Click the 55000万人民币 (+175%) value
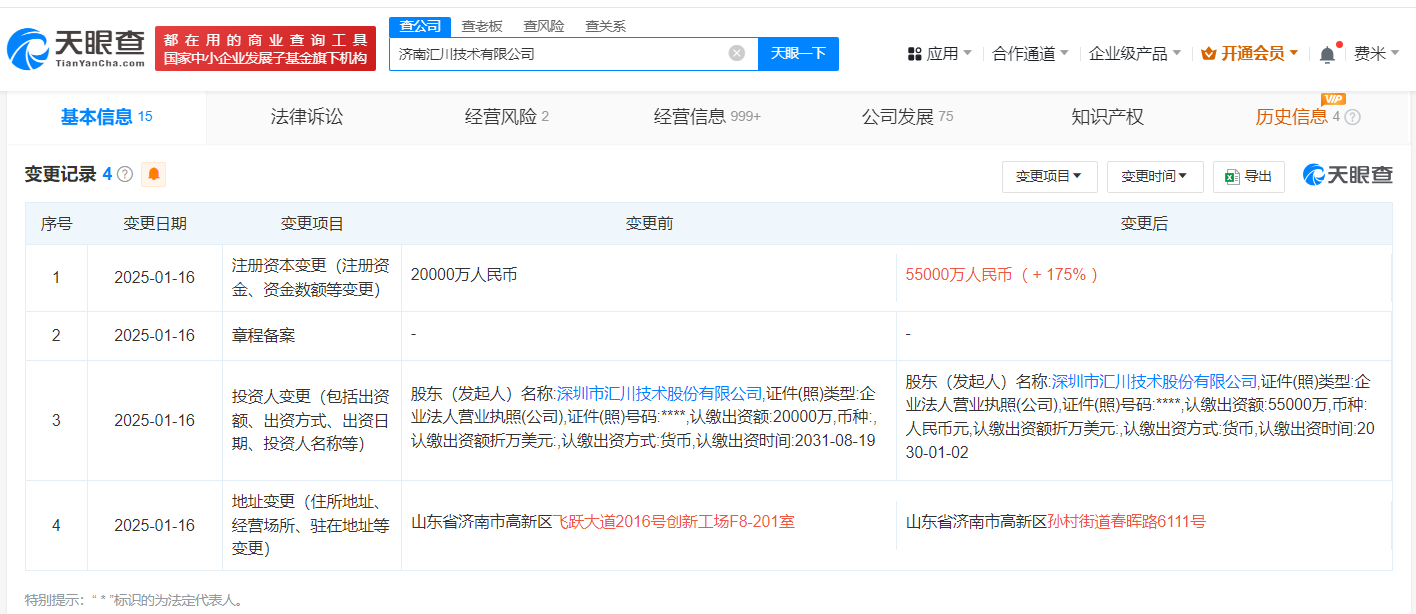Image resolution: width=1416 pixels, height=614 pixels. 1002,274
